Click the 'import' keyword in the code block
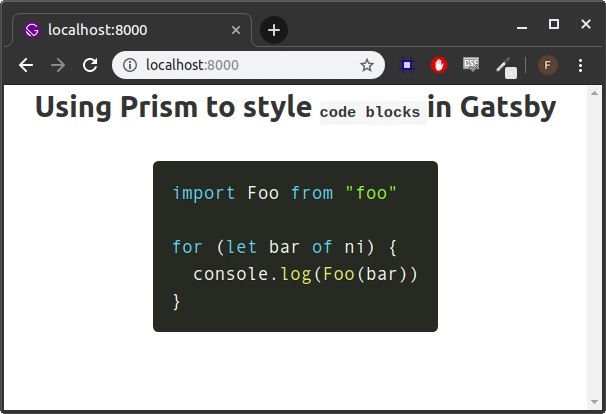The width and height of the screenshot is (606, 414). click(x=204, y=193)
